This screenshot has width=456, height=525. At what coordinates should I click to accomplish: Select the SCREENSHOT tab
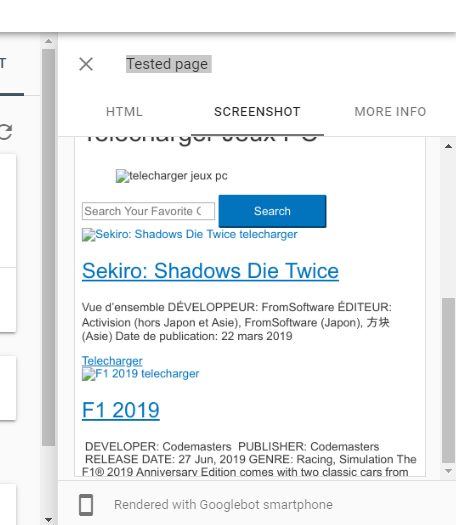[257, 112]
